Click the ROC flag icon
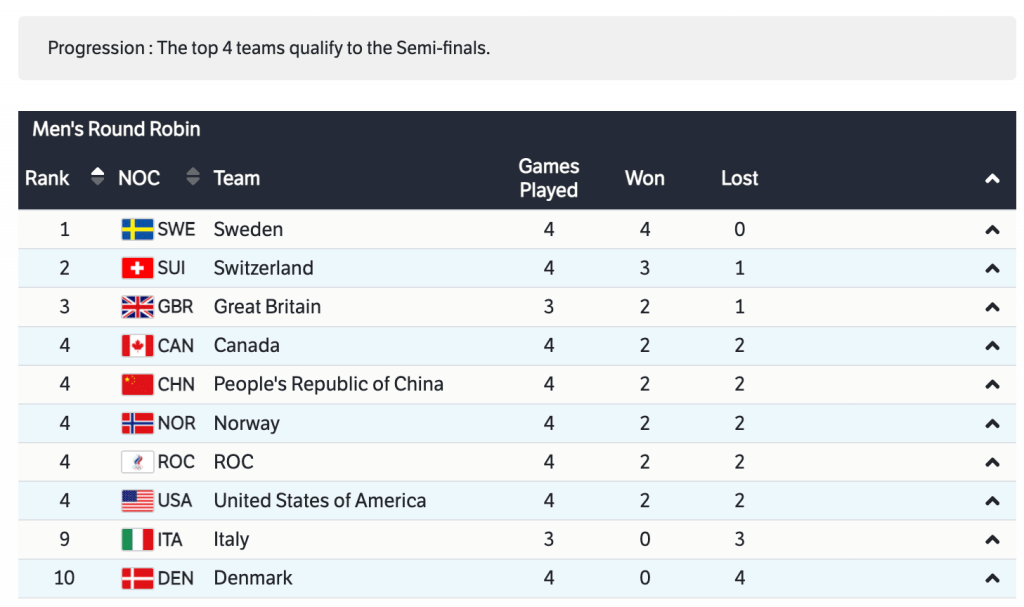This screenshot has width=1024, height=607. [137, 462]
